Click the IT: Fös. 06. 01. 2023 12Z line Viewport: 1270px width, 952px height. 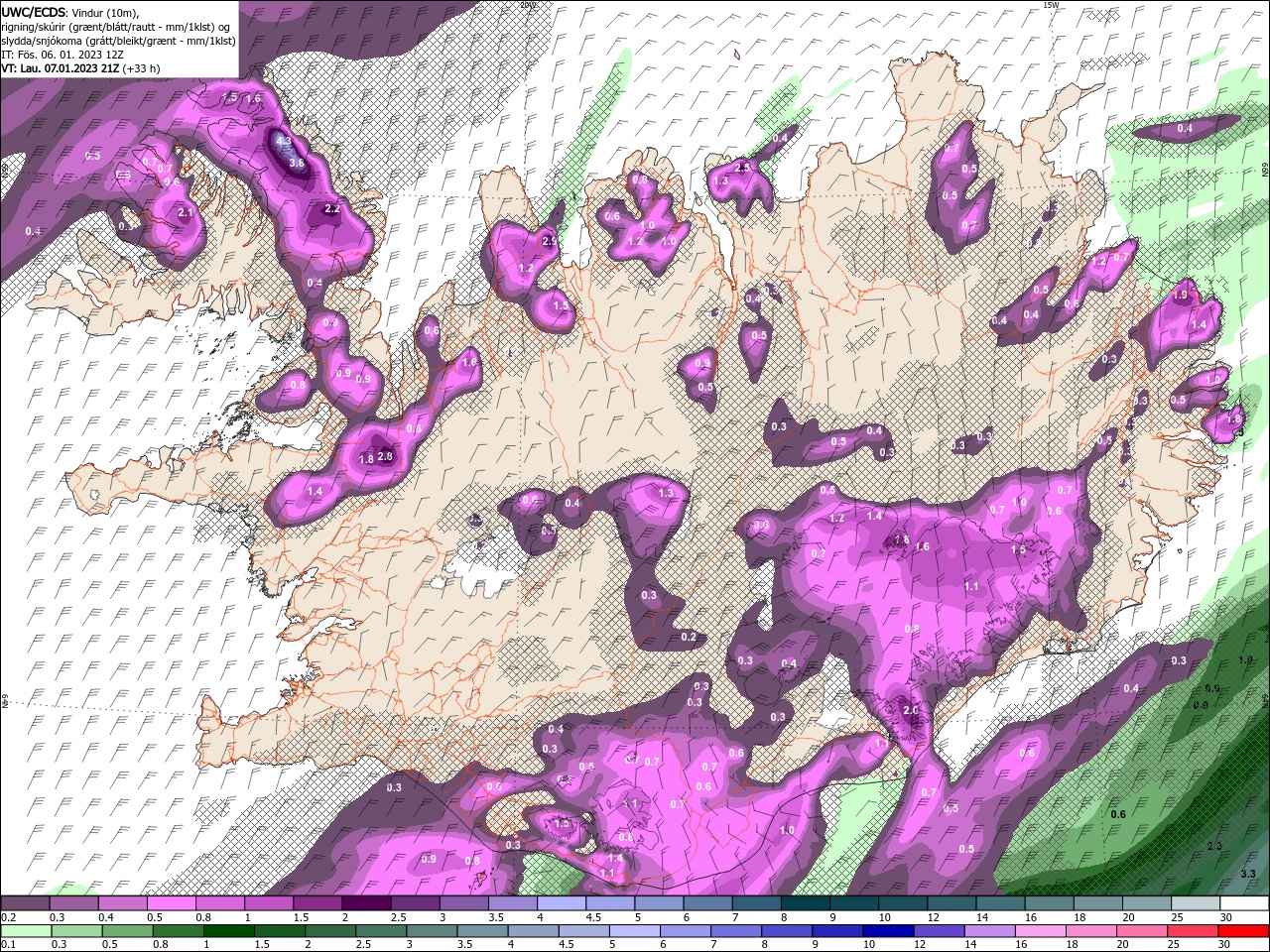click(x=62, y=55)
